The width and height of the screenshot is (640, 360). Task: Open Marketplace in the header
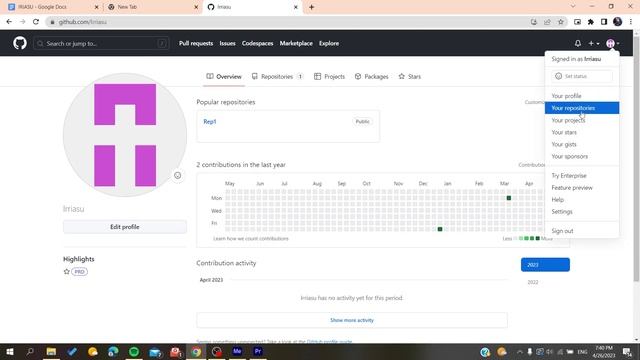coord(296,43)
